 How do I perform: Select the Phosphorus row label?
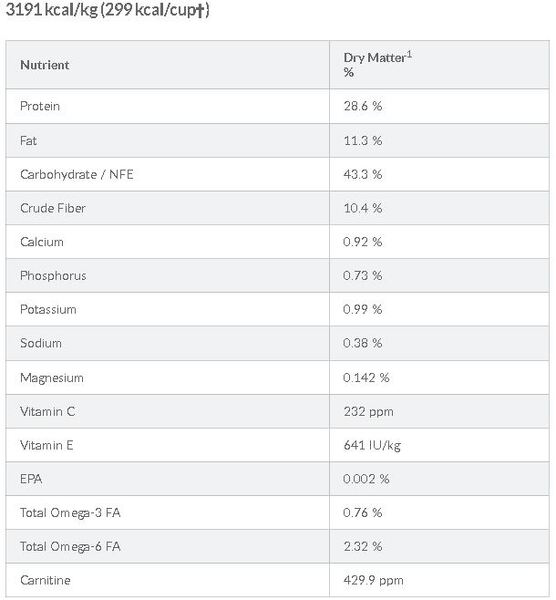pos(53,276)
